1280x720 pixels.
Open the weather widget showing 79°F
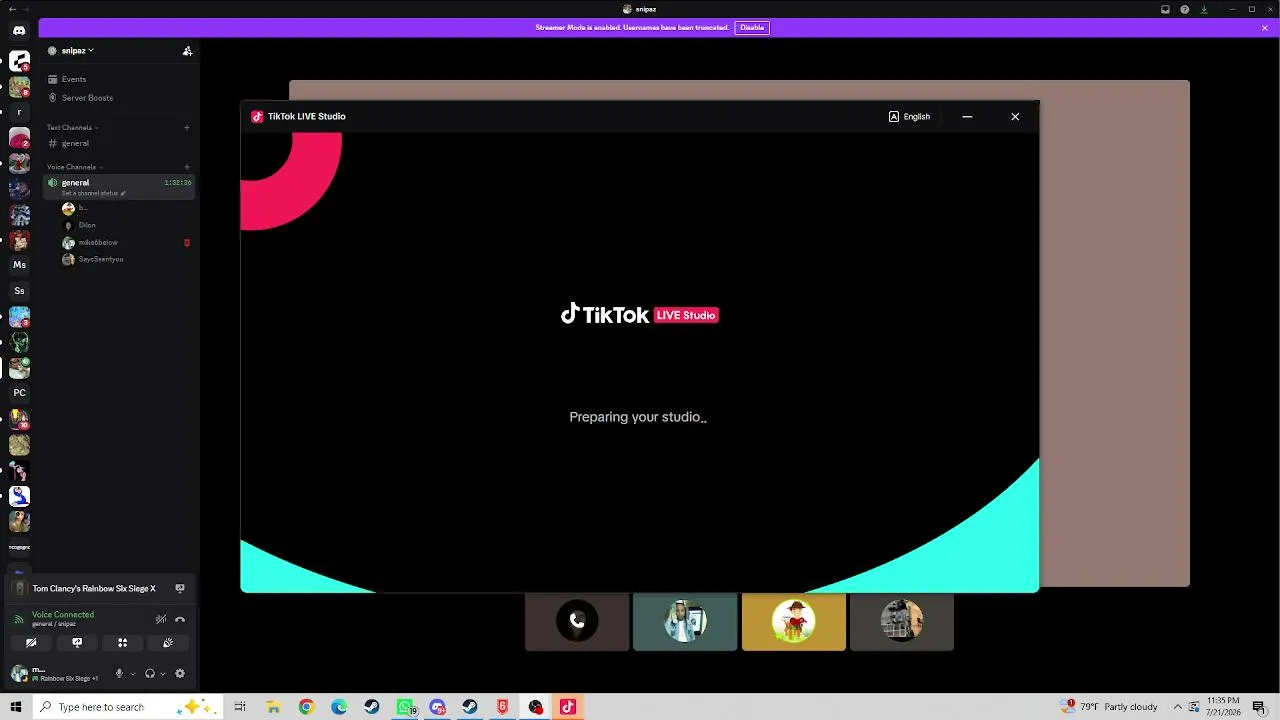click(1110, 707)
